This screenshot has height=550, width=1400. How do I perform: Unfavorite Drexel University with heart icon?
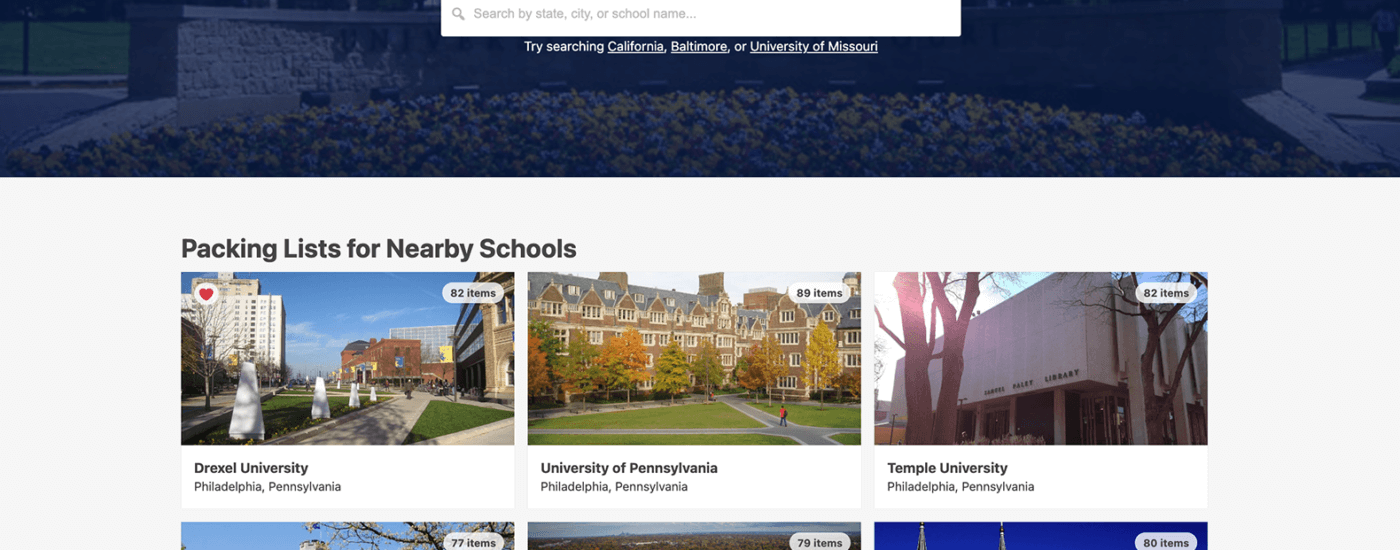(x=206, y=294)
